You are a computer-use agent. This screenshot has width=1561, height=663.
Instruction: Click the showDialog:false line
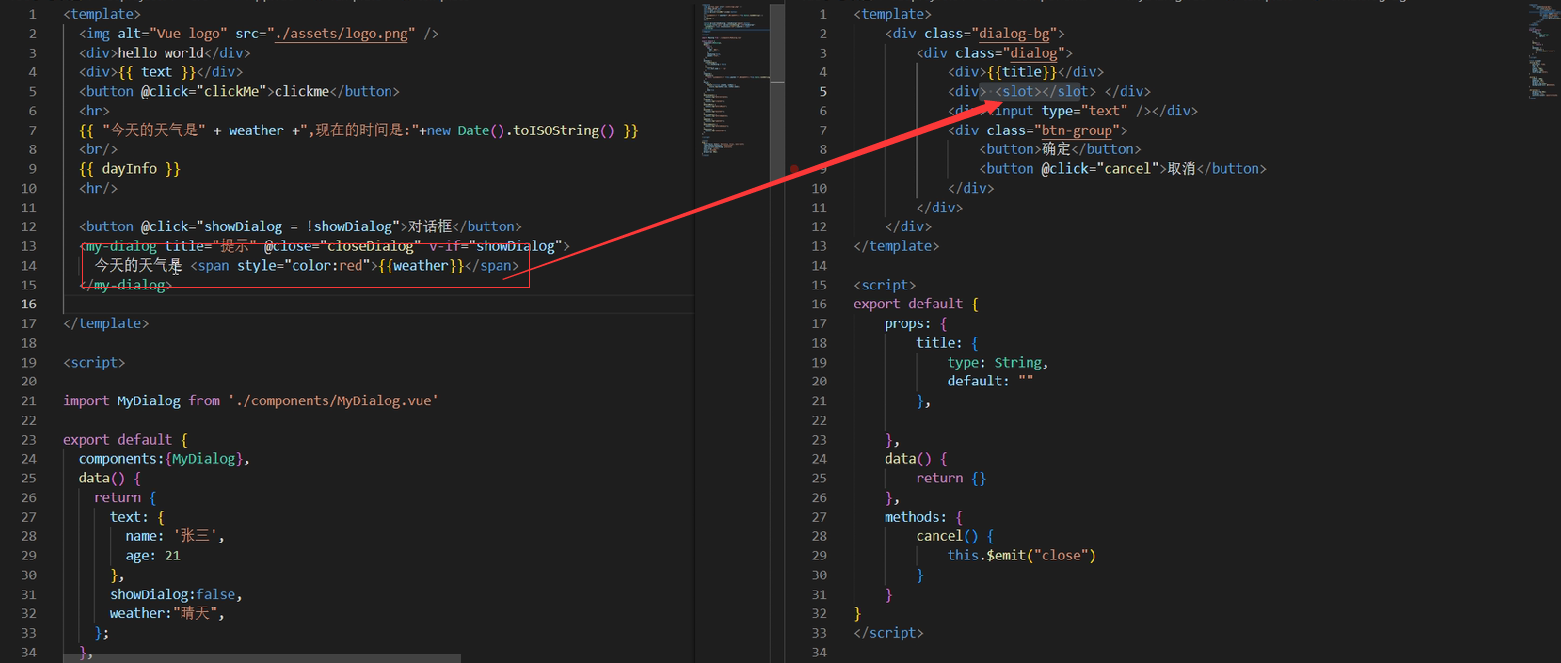coord(176,595)
